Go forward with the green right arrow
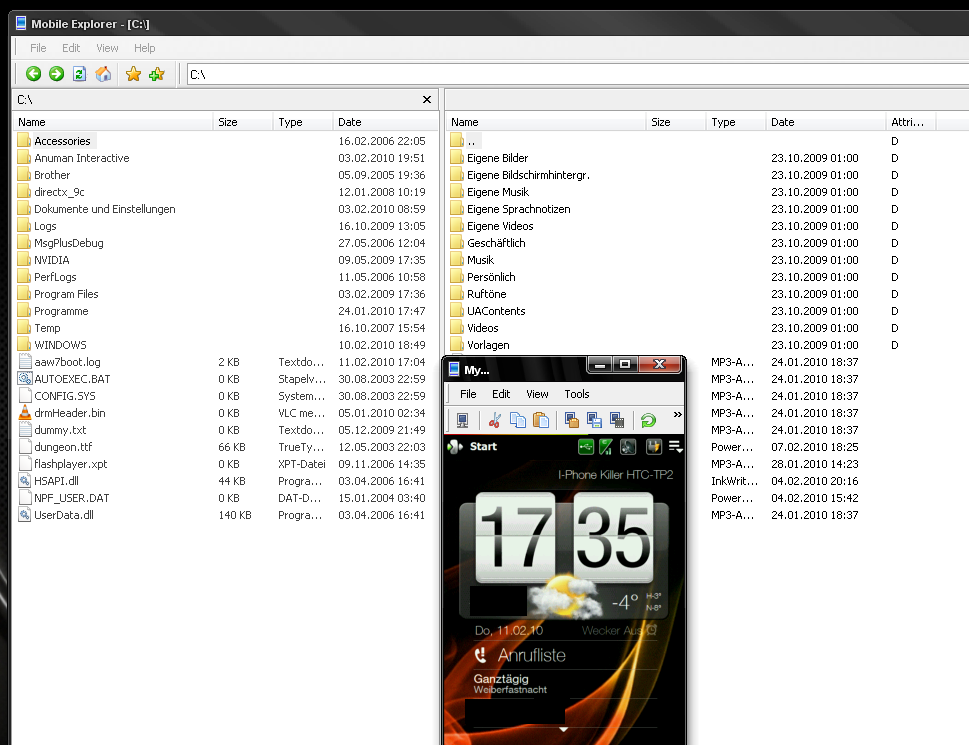 coord(56,74)
